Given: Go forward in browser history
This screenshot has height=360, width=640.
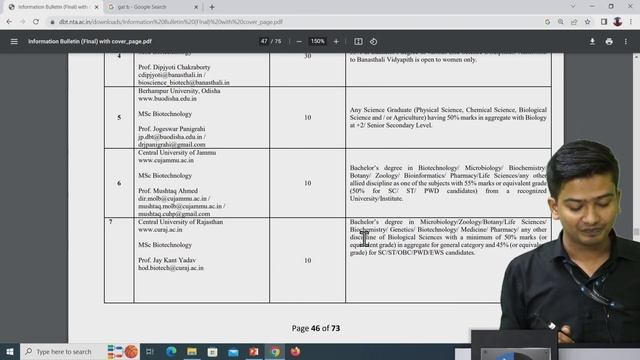Looking at the screenshot, I should (x=22, y=22).
